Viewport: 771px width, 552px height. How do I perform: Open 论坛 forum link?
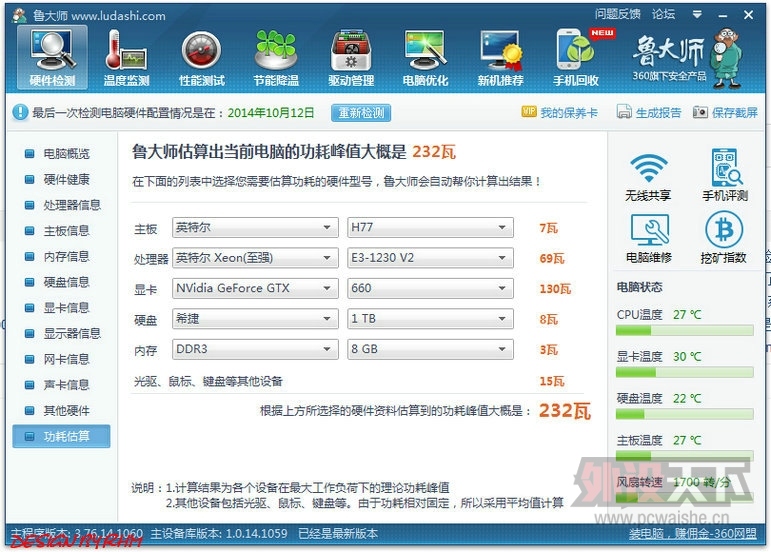[x=663, y=14]
